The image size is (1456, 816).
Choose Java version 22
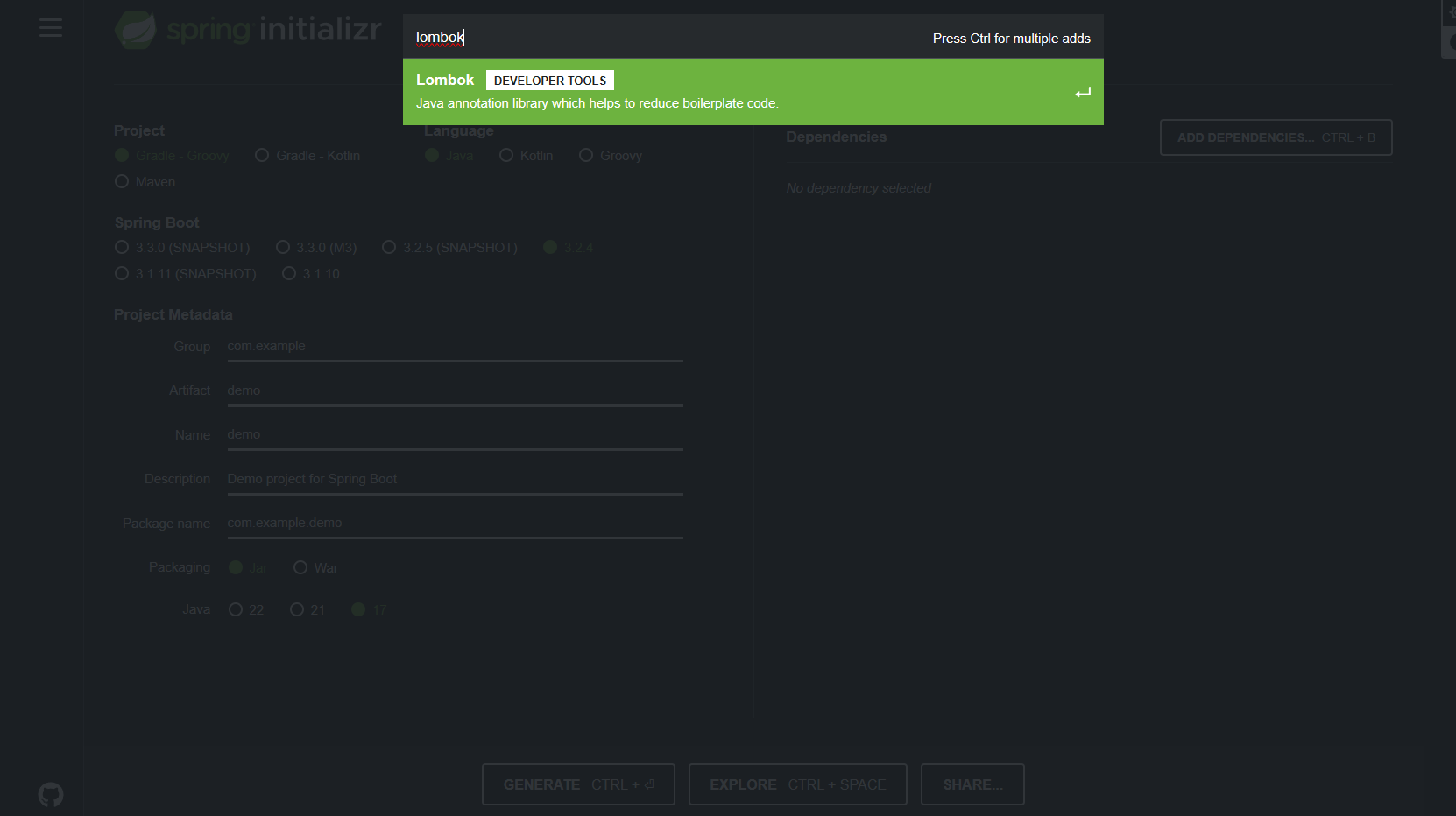246,609
